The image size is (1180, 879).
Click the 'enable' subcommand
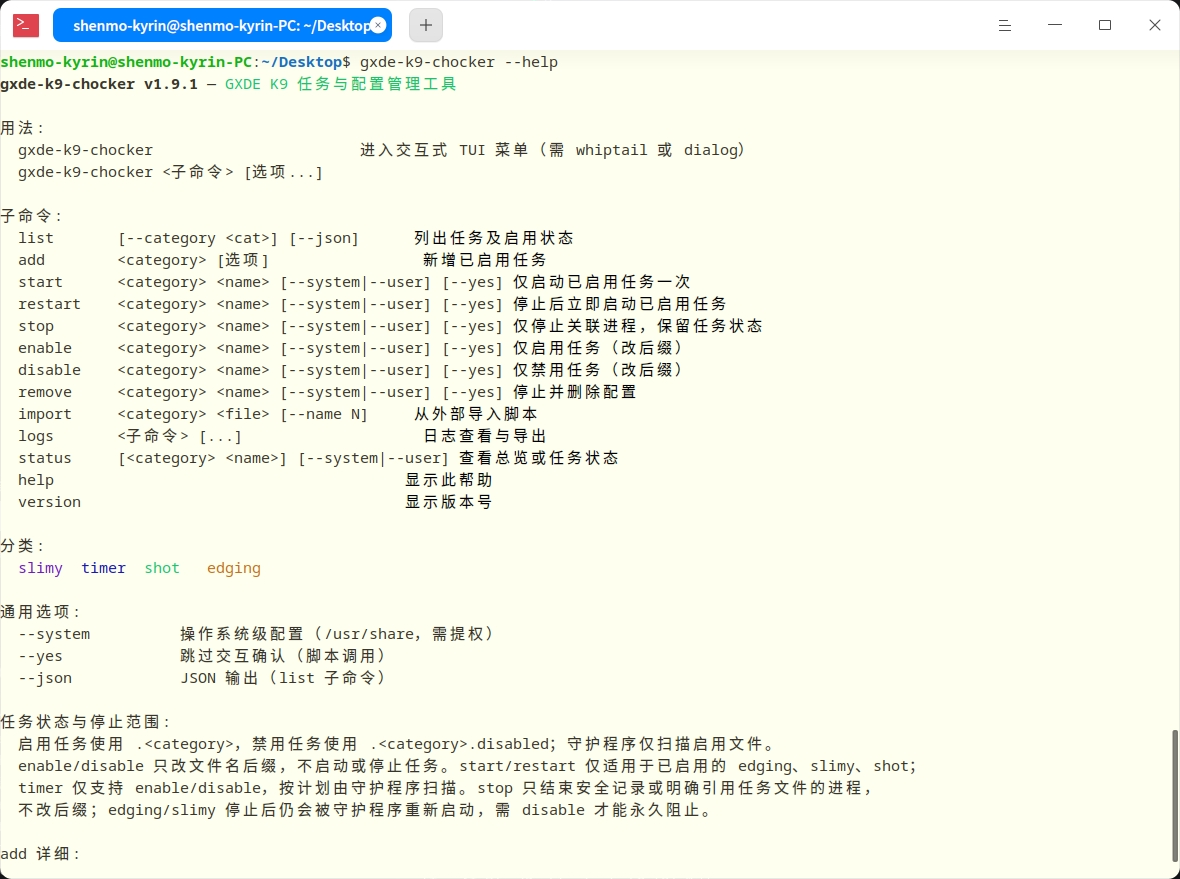point(45,348)
